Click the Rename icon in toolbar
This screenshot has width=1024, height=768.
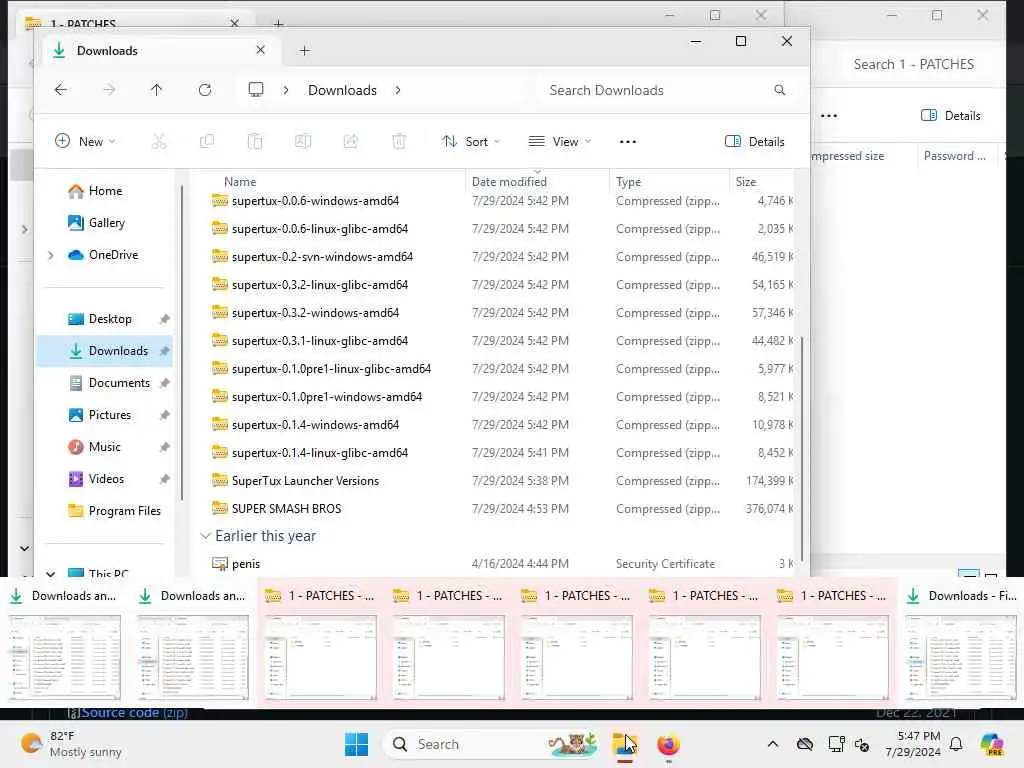pyautogui.click(x=303, y=141)
